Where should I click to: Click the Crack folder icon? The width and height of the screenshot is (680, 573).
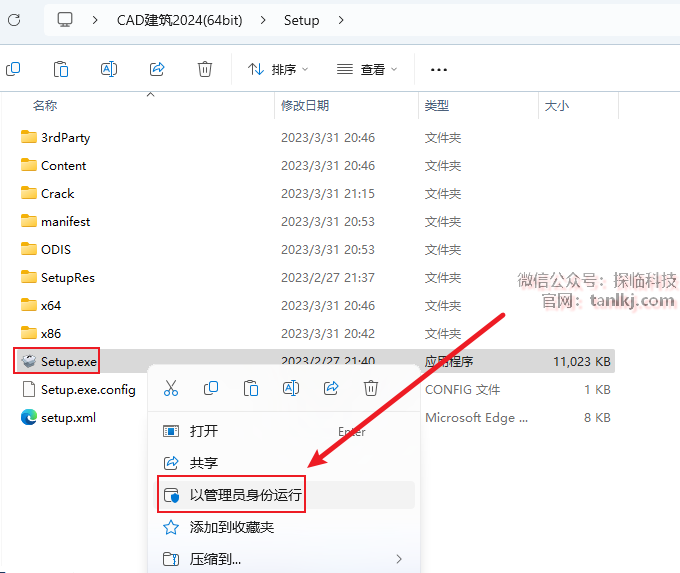tap(29, 193)
